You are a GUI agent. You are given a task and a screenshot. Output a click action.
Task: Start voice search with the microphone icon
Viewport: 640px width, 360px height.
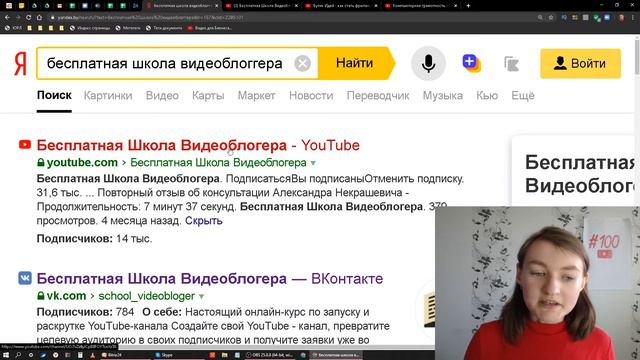428,64
